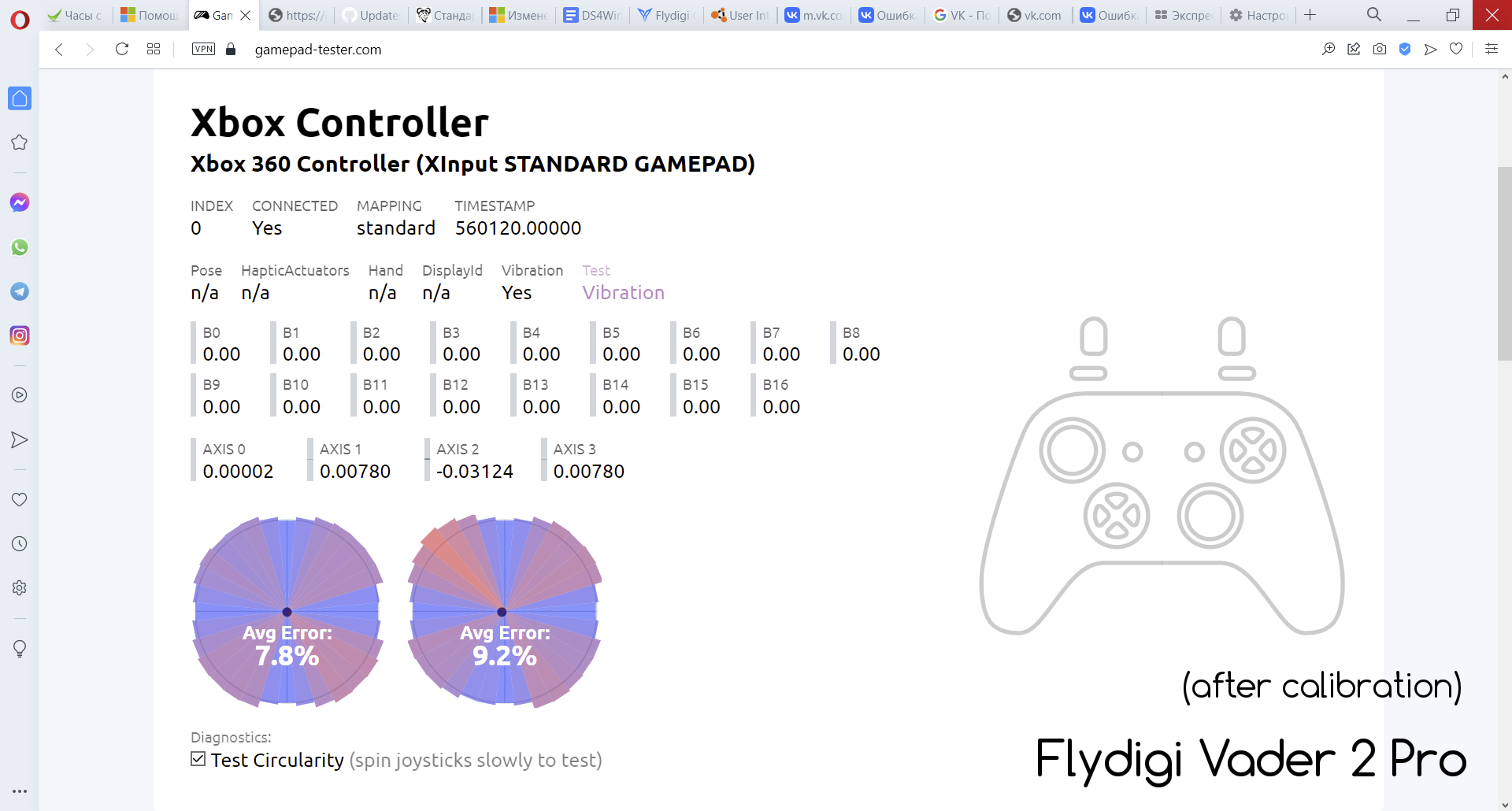The width and height of the screenshot is (1512, 811).
Task: Open the zoom/search page magnifier icon
Action: tap(1329, 50)
